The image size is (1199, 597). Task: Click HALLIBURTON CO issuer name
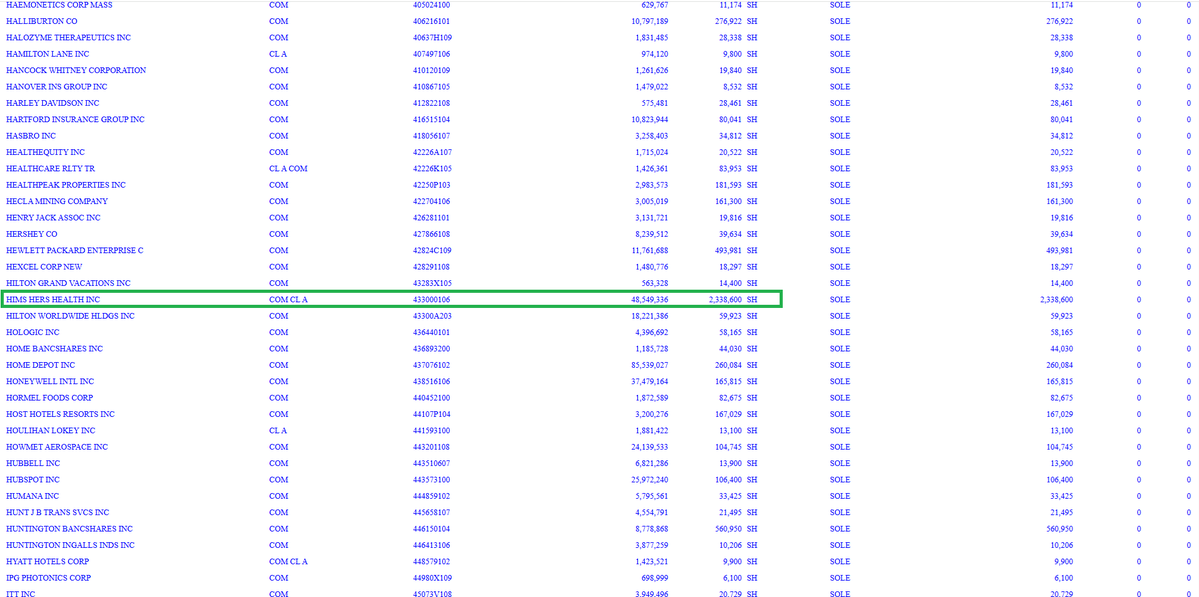41,21
